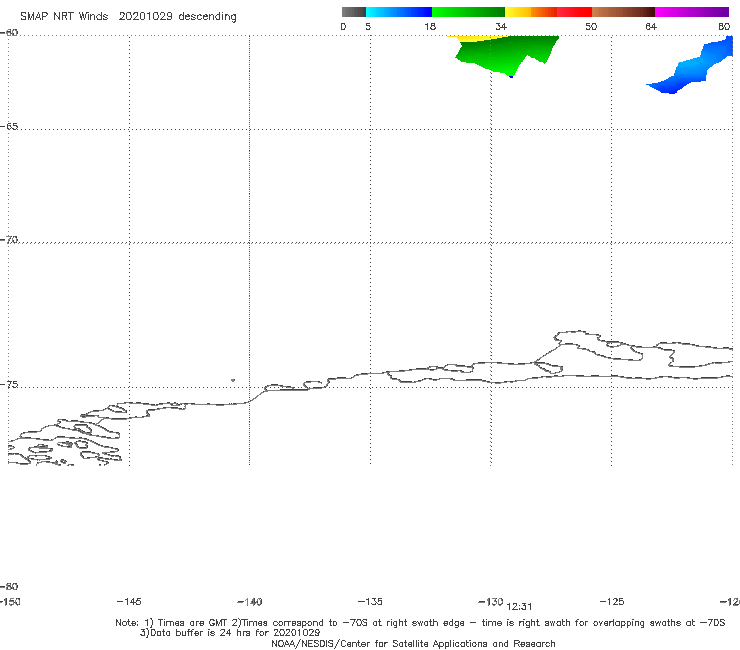Screen dimensions: 740x650
Task: Click the longitude label '-135'
Action: 370,602
